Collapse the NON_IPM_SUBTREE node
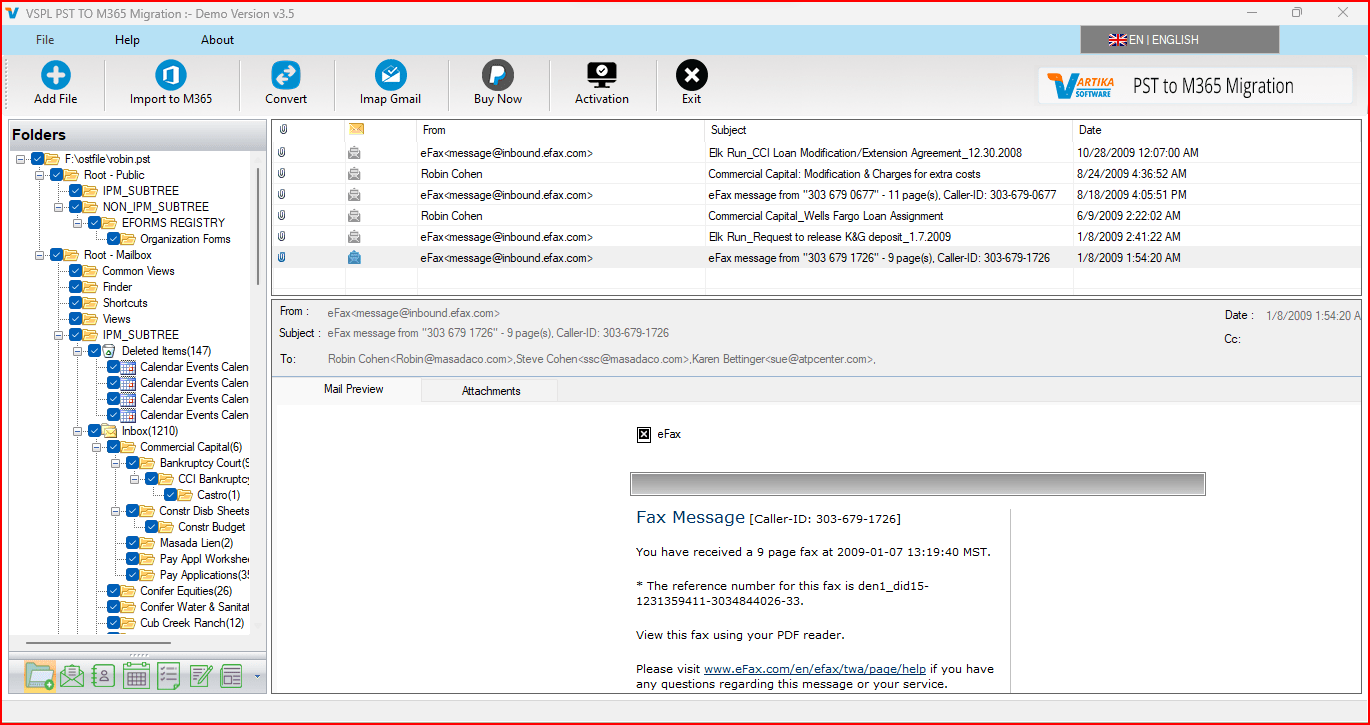 (x=59, y=207)
